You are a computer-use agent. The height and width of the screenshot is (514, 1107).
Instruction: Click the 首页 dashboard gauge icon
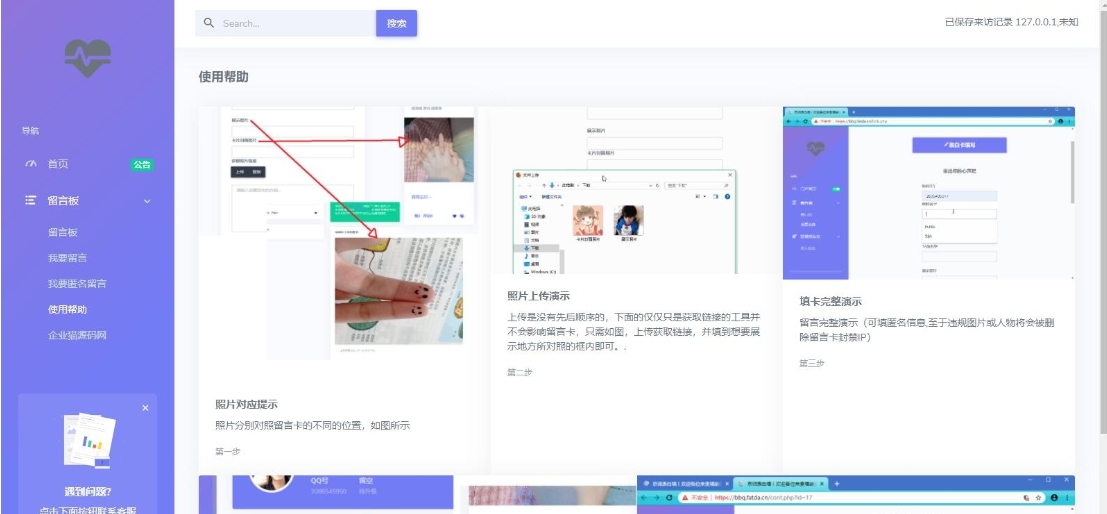click(31, 164)
